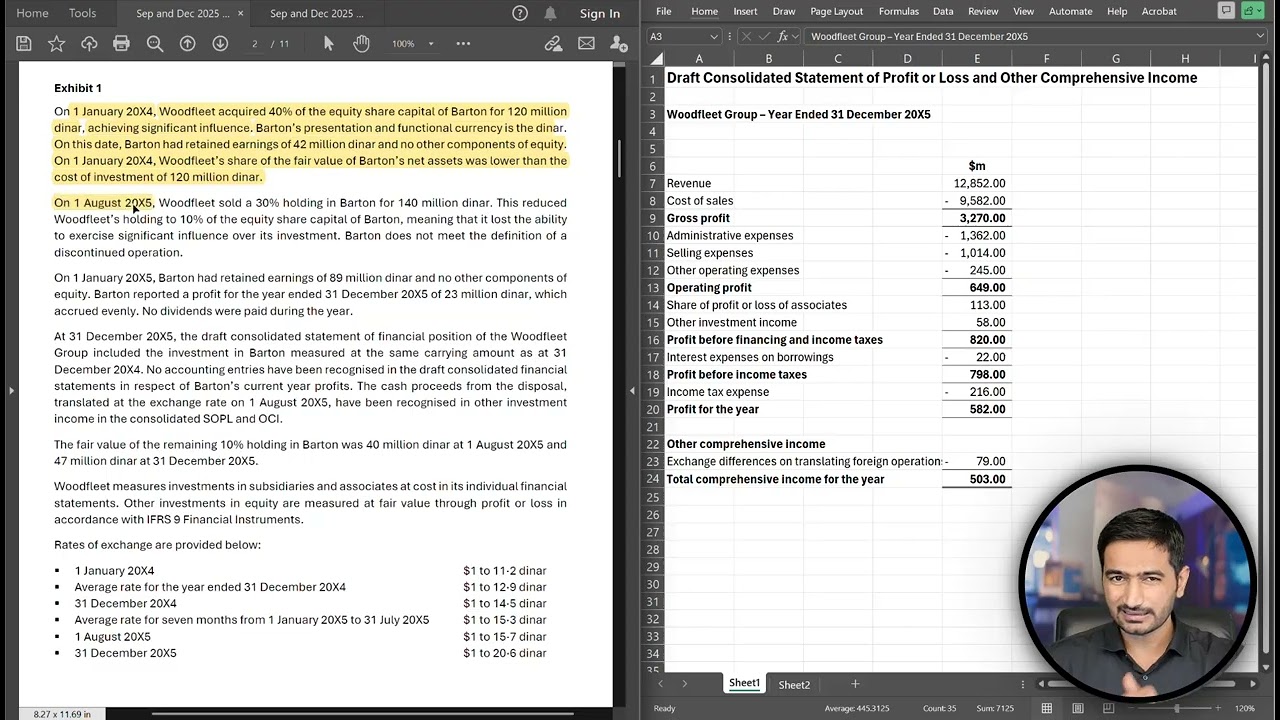The height and width of the screenshot is (720, 1280).
Task: Expand Acrobat right tools pane arrow
Action: pos(631,390)
